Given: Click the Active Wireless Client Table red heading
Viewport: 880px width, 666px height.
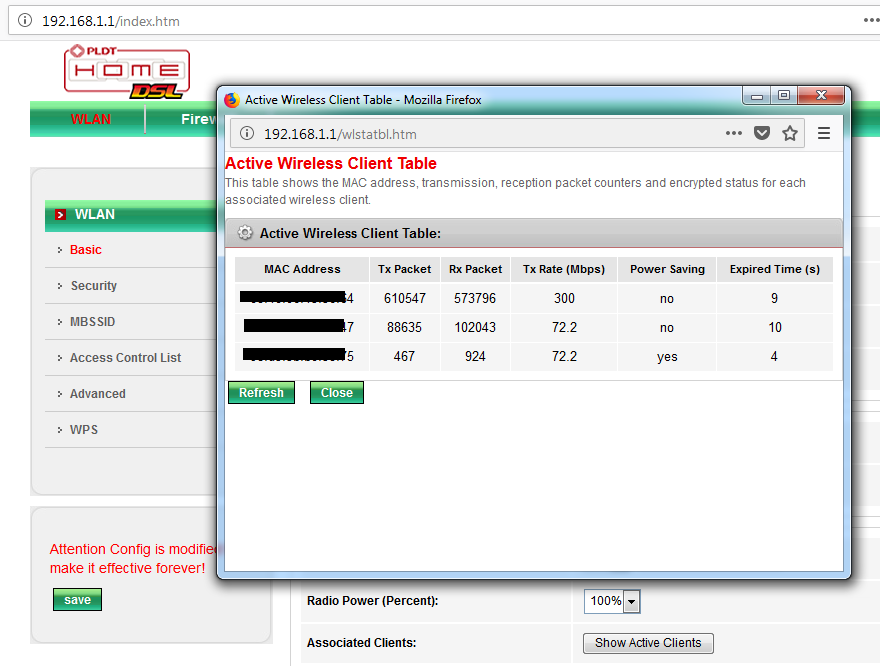Looking at the screenshot, I should tap(331, 163).
